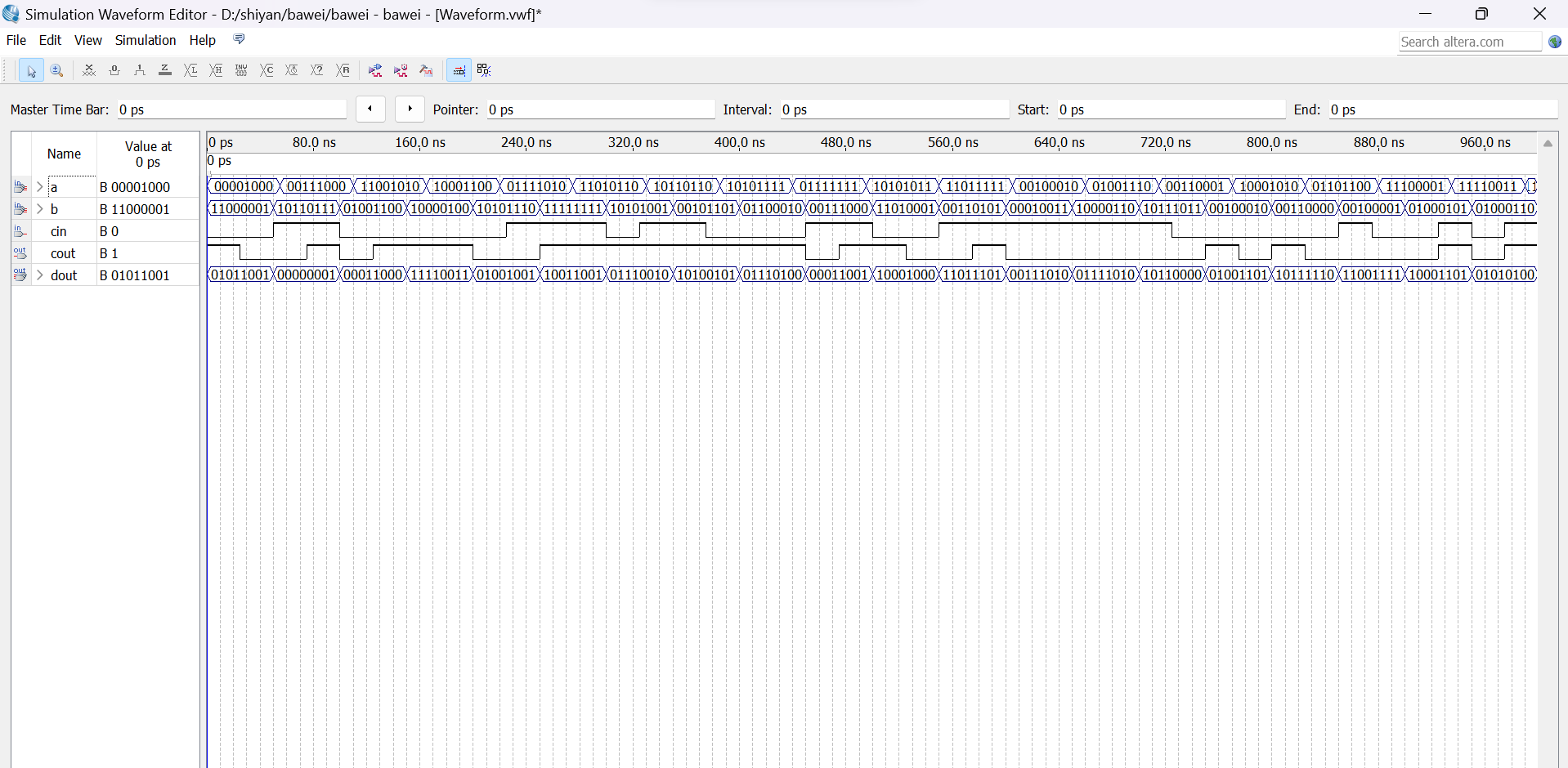
Task: Open the Help menu
Action: (x=203, y=40)
